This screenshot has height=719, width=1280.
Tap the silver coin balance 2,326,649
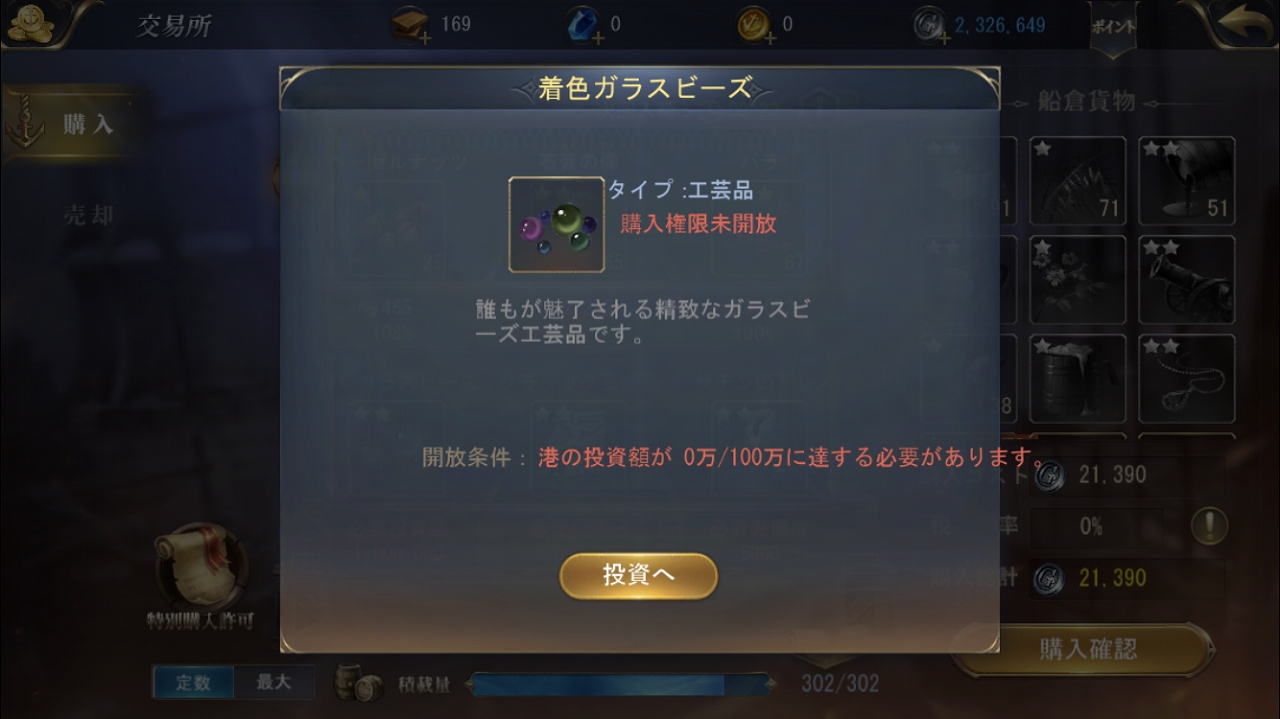pyautogui.click(x=1000, y=26)
